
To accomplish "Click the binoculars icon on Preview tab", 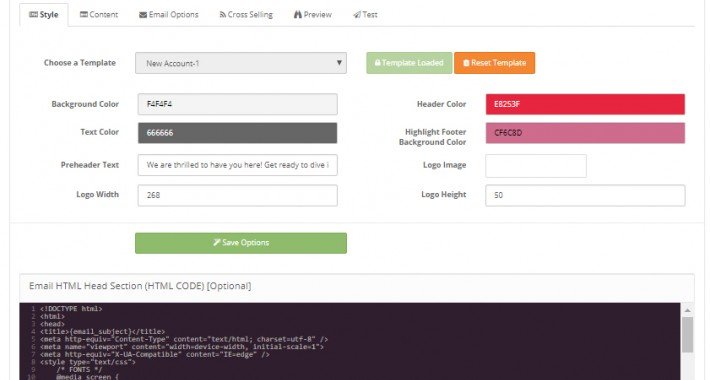I will click(297, 15).
